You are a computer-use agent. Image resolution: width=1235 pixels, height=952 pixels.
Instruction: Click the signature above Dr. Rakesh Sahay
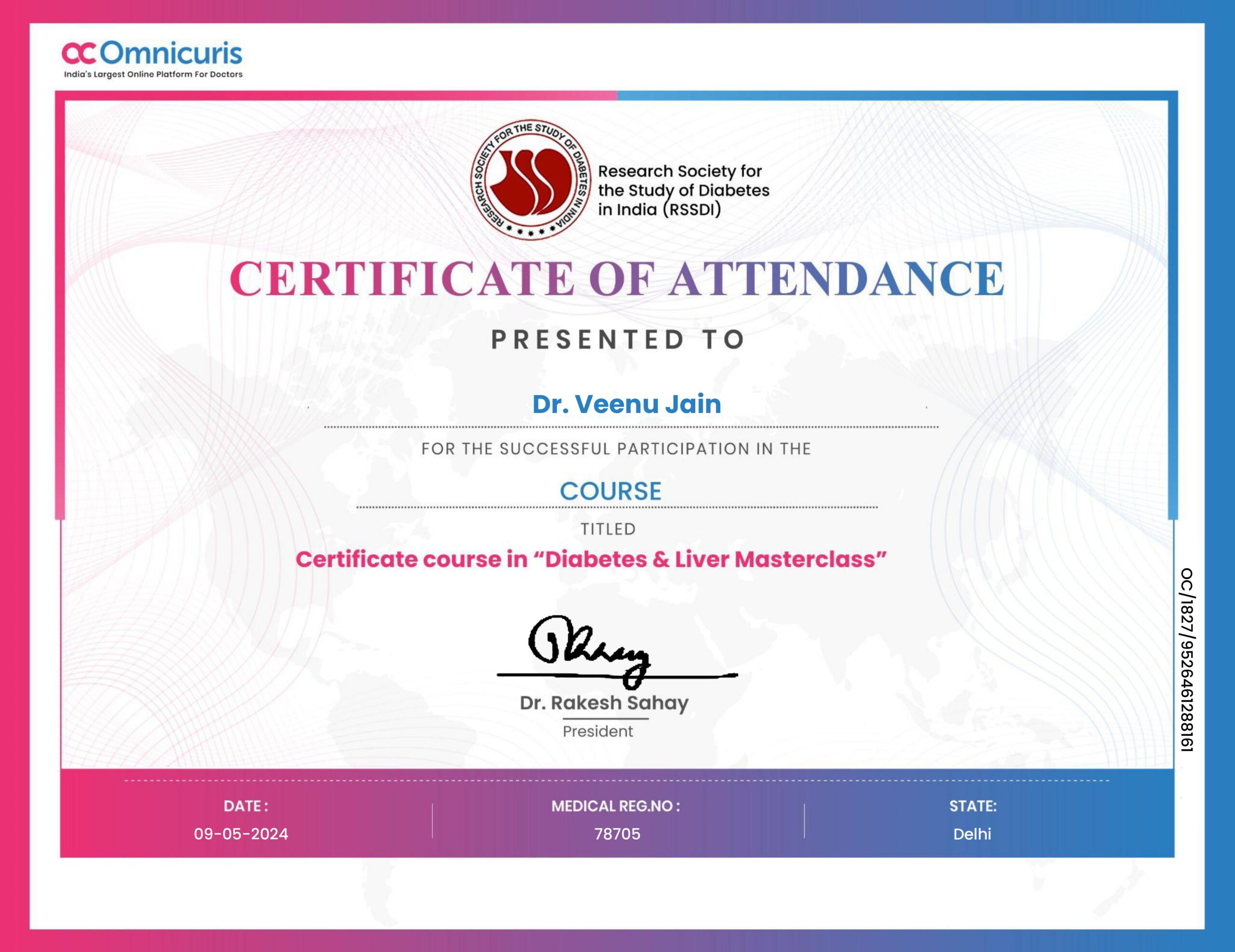click(x=617, y=652)
